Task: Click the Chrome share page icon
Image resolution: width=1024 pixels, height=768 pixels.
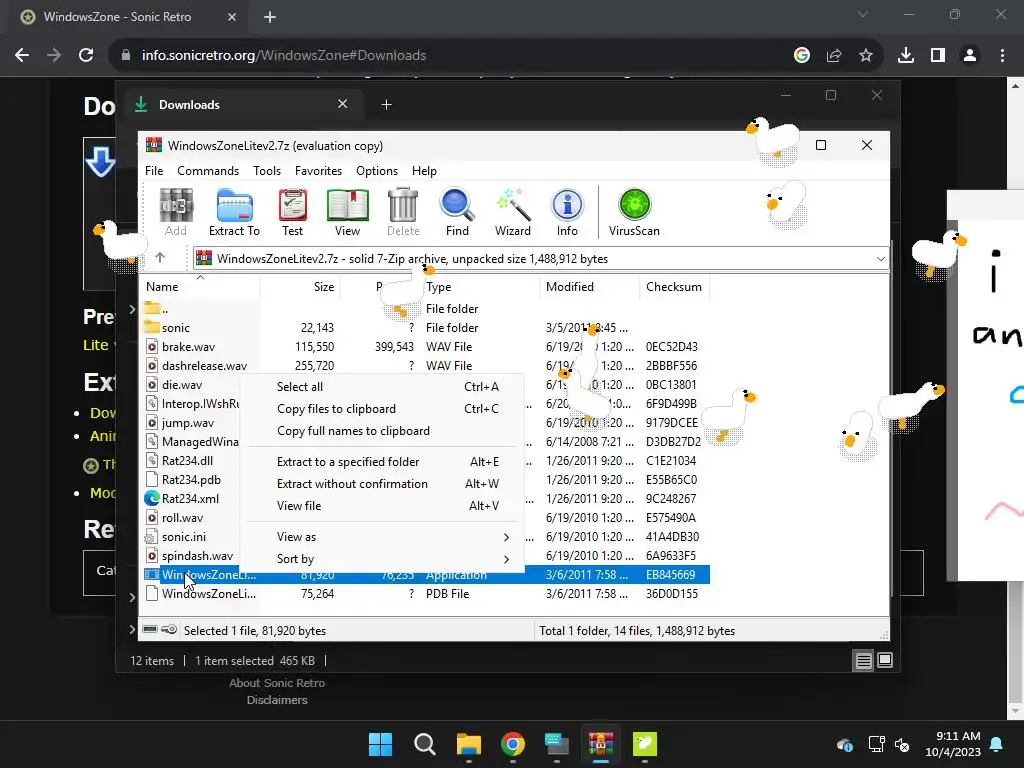Action: pyautogui.click(x=834, y=56)
